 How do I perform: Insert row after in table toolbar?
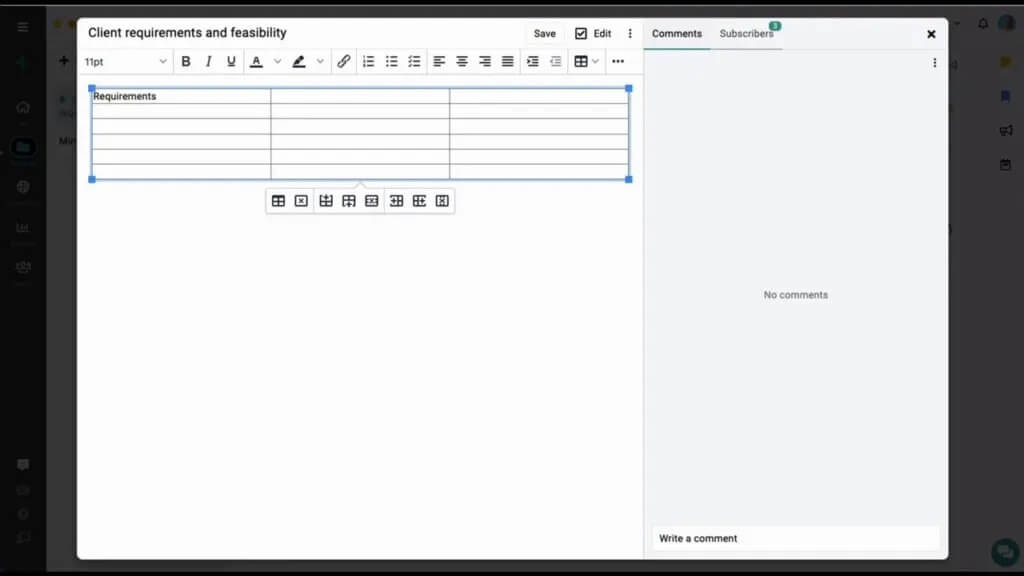point(349,201)
